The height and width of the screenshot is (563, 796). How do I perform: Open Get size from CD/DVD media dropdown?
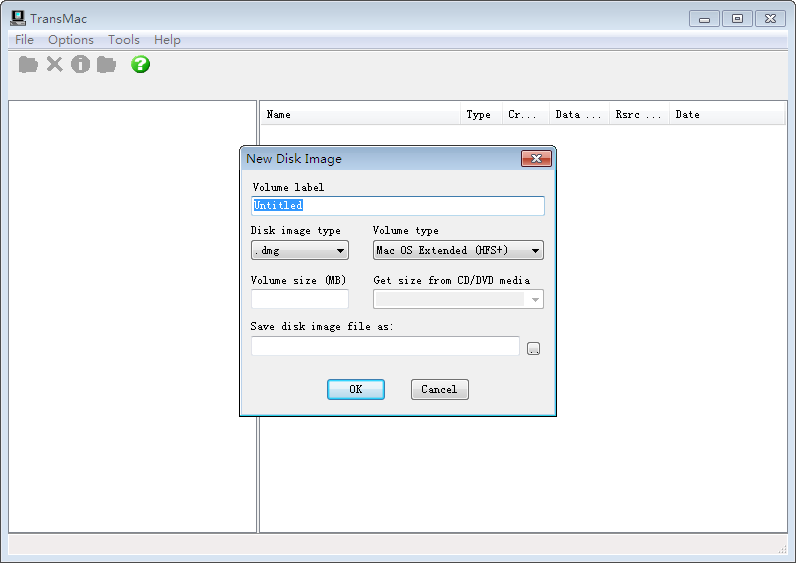(x=458, y=300)
